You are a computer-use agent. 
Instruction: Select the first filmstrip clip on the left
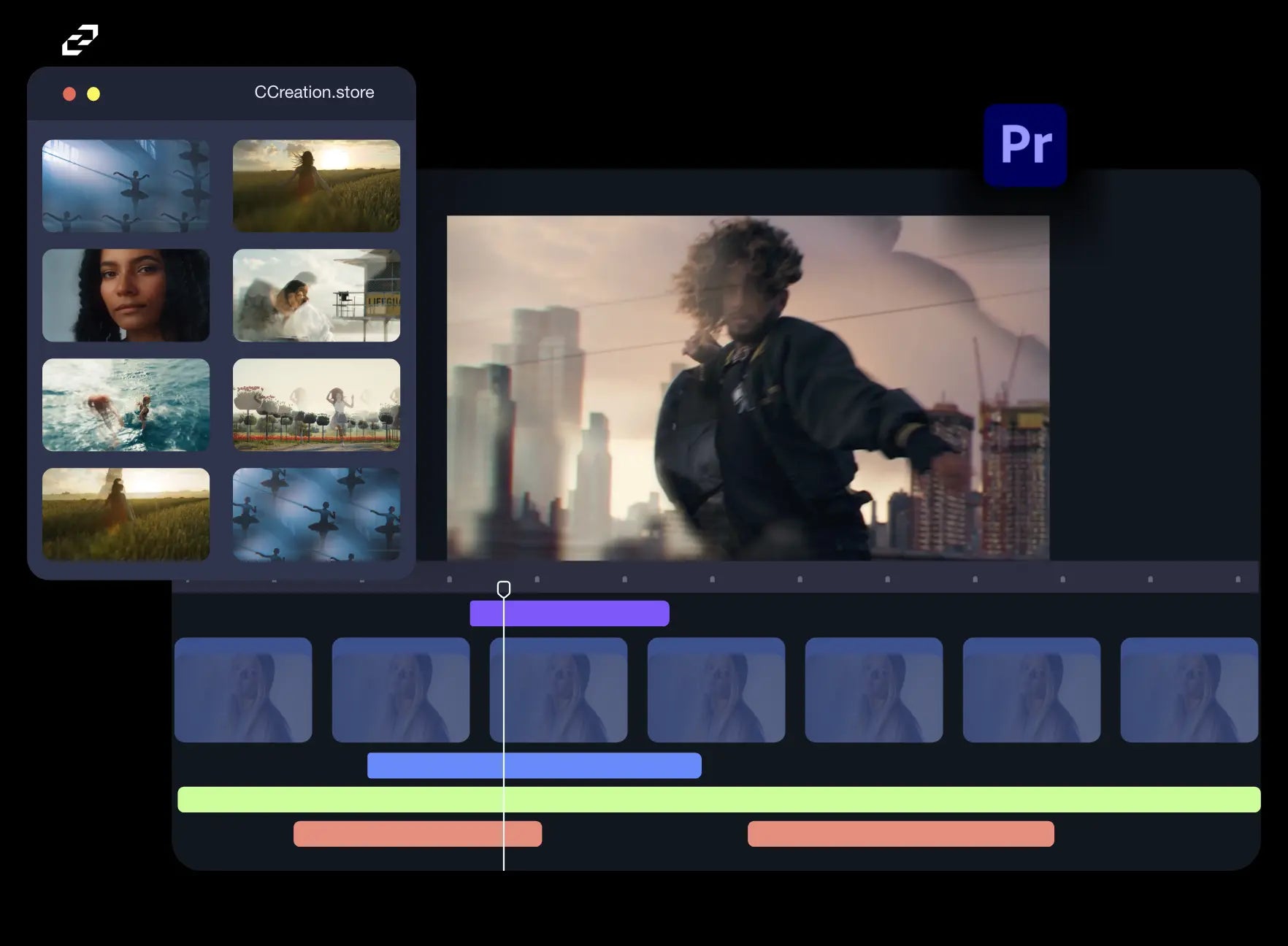(243, 690)
